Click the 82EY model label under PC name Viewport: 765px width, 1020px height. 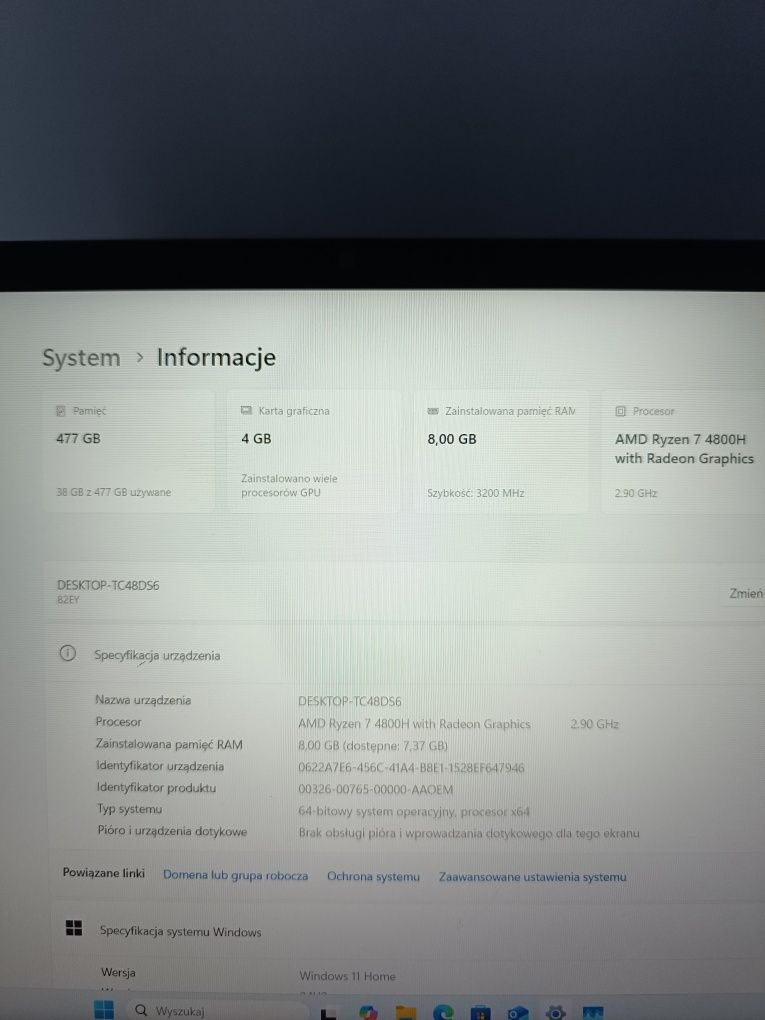(68, 600)
